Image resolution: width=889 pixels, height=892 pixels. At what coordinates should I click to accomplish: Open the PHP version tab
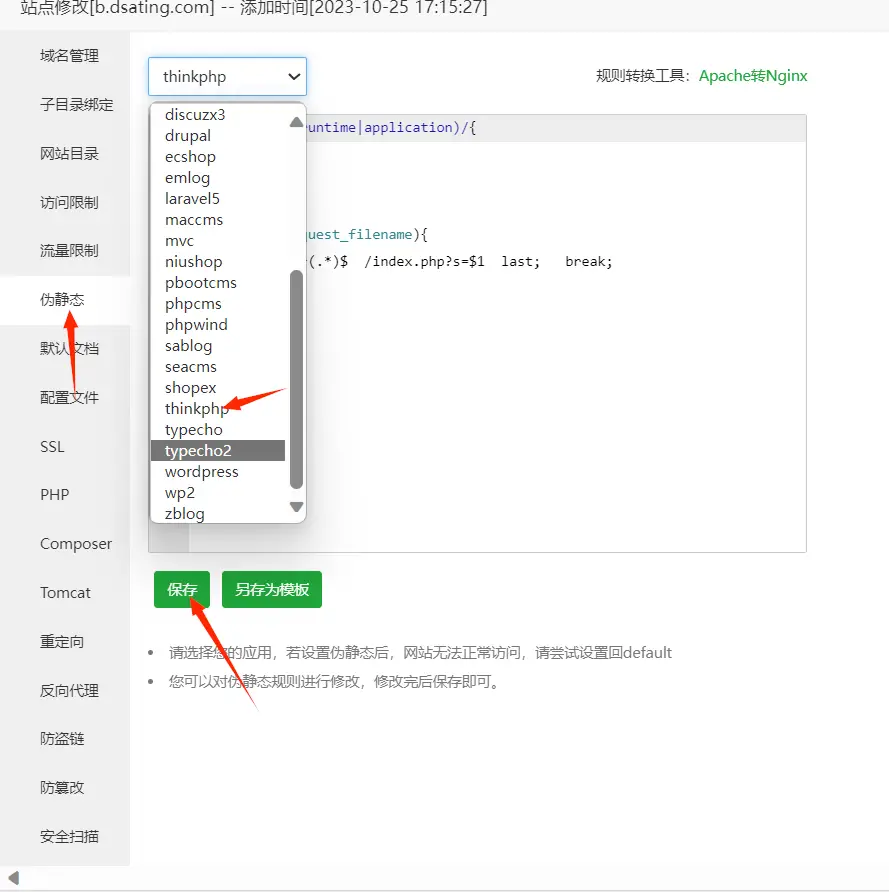[x=54, y=495]
